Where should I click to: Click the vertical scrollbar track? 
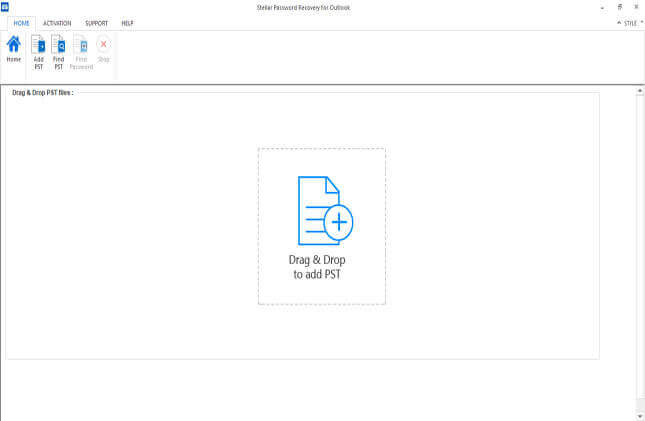(640, 250)
